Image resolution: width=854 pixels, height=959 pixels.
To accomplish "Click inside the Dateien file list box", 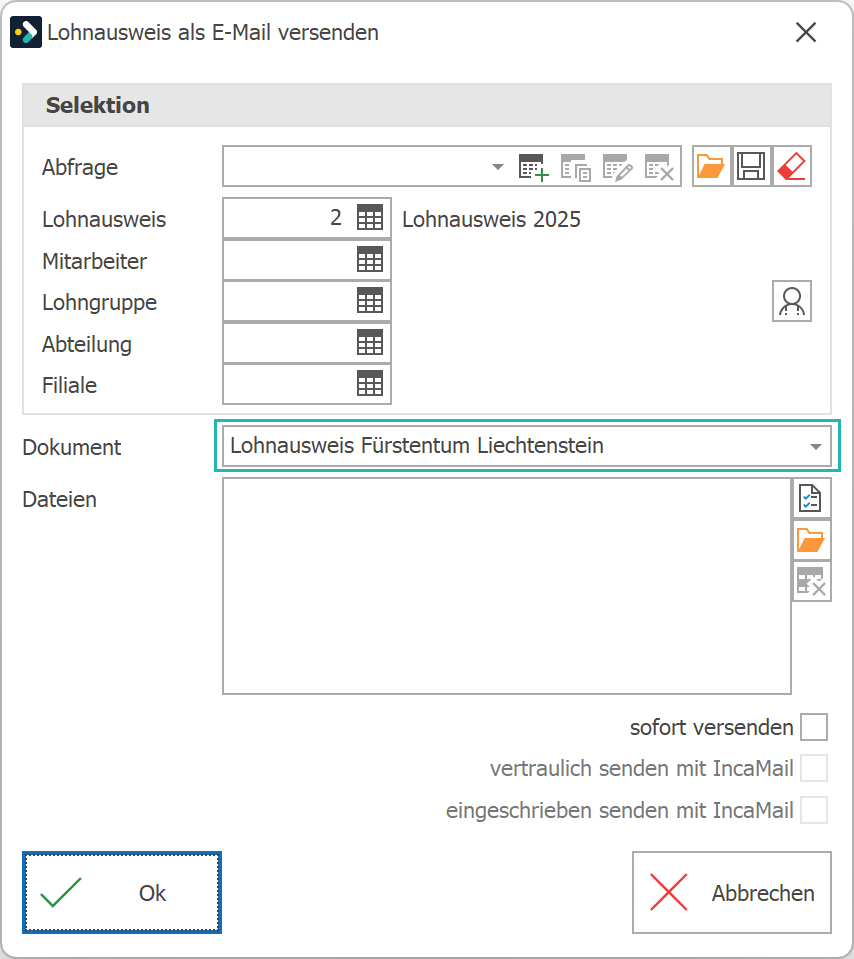I will click(507, 586).
